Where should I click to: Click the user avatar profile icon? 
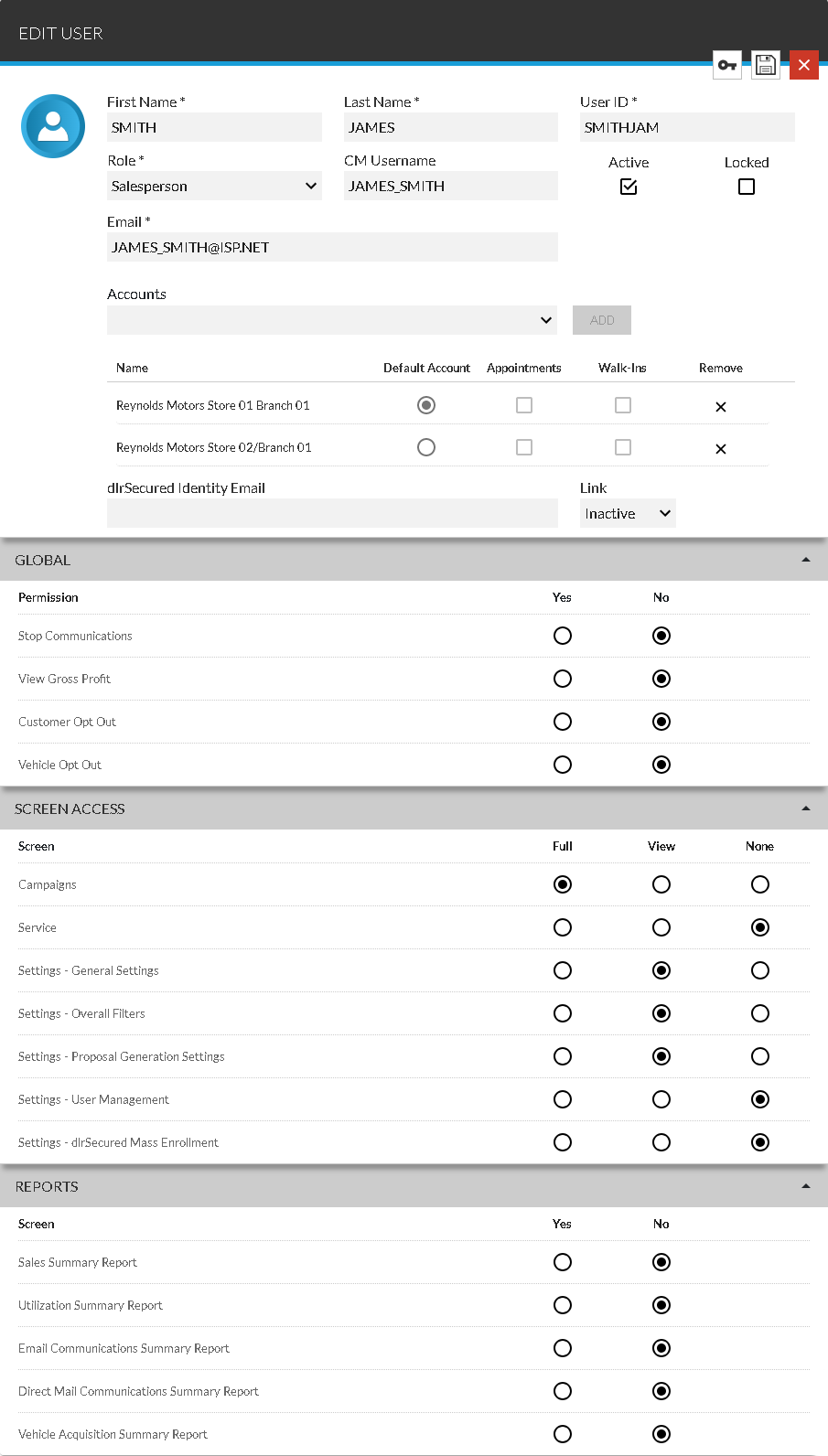(x=53, y=126)
